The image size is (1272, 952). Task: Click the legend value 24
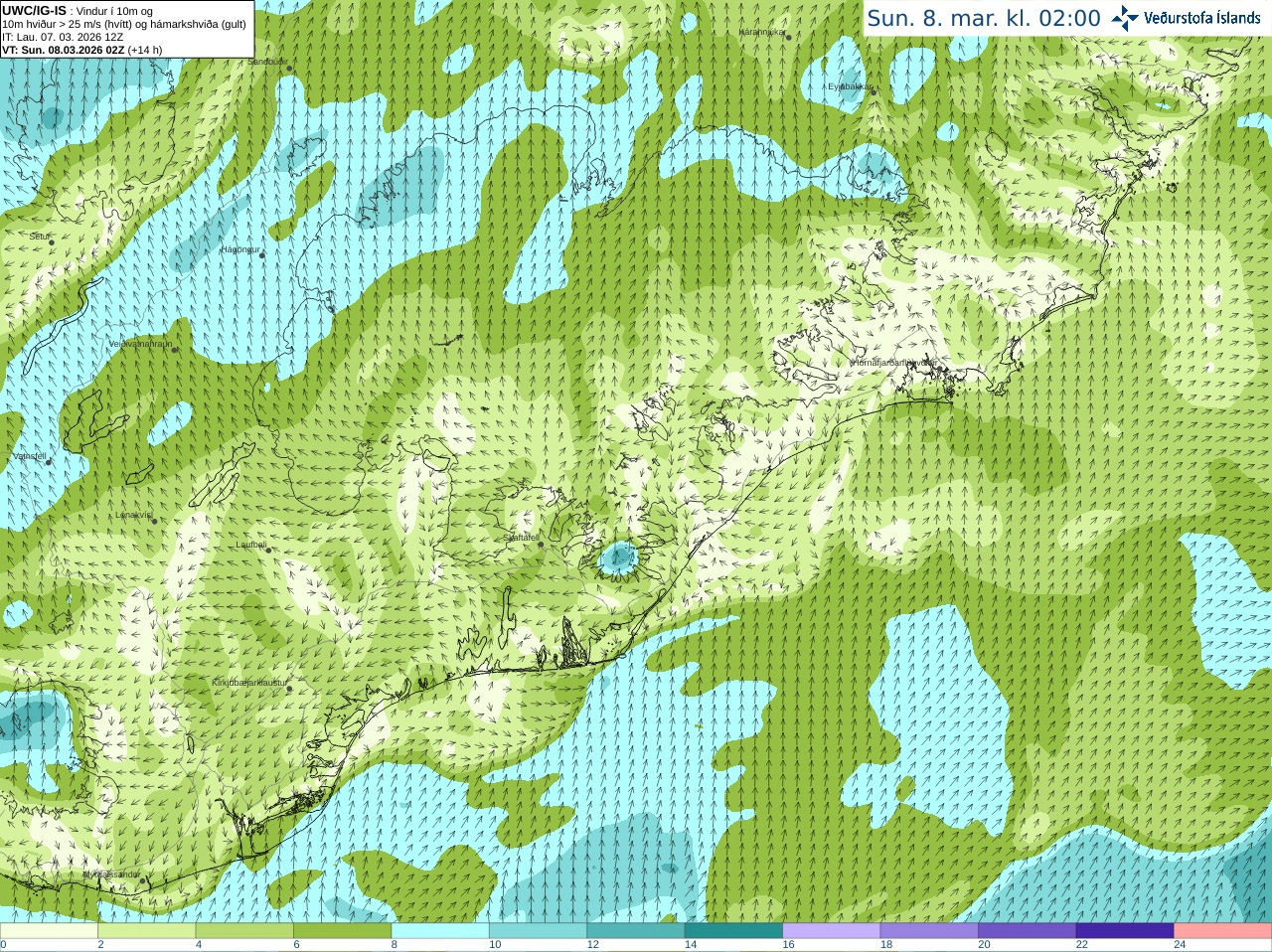(1180, 945)
